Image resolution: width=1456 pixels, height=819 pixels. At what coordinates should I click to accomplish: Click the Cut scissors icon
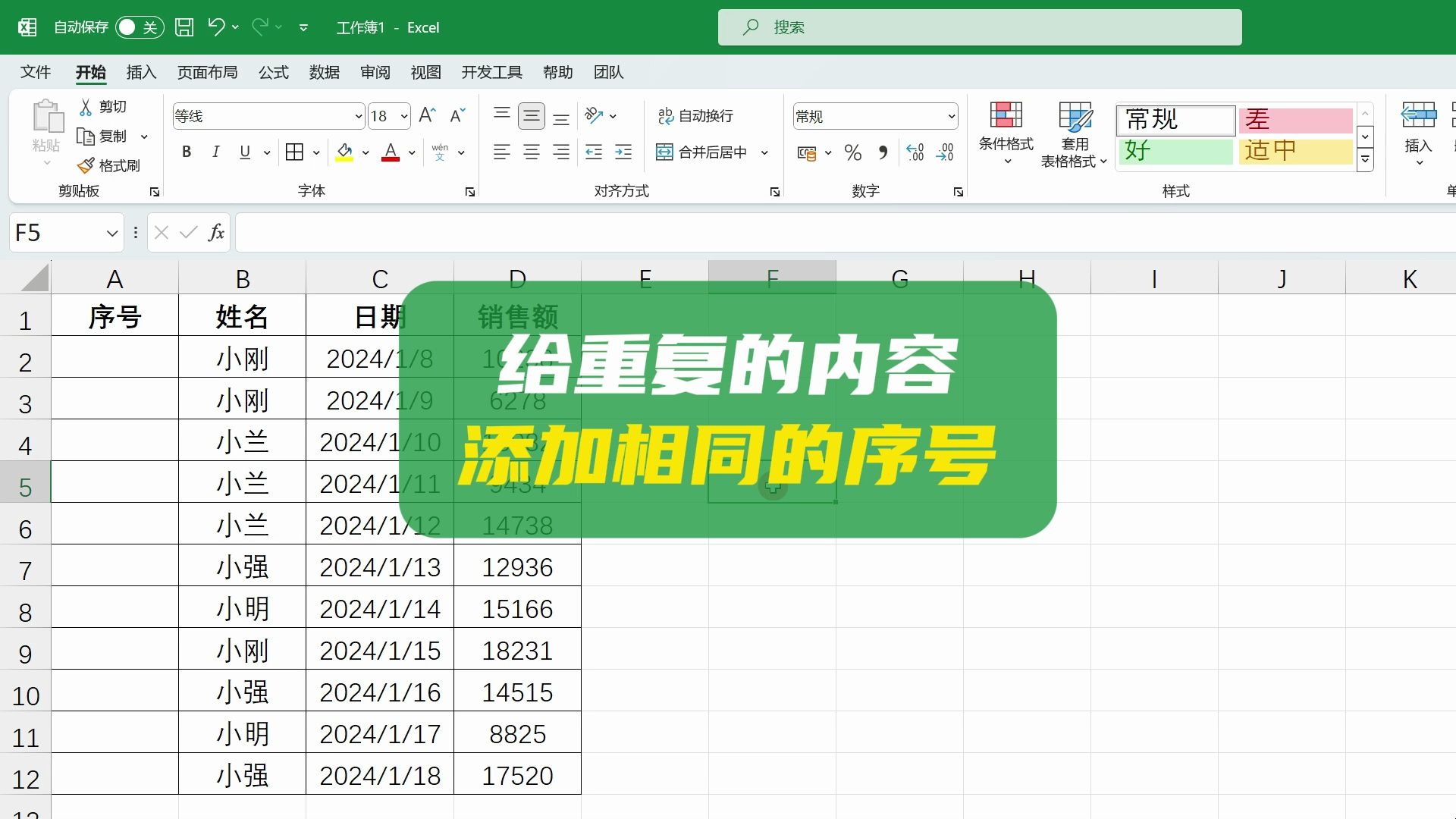tap(86, 107)
